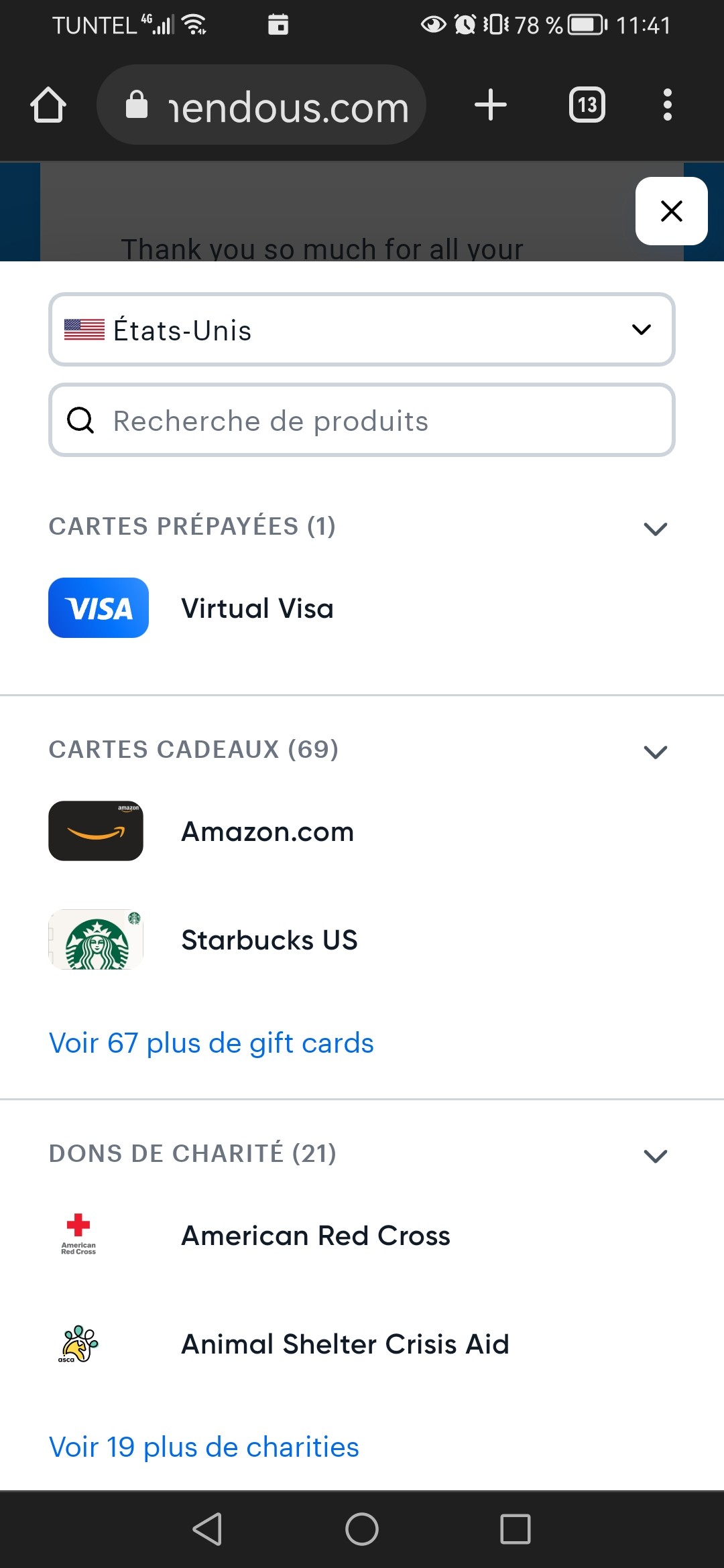724x1568 pixels.
Task: Click the Voir 67 plus de gift cards link
Action: [211, 1043]
